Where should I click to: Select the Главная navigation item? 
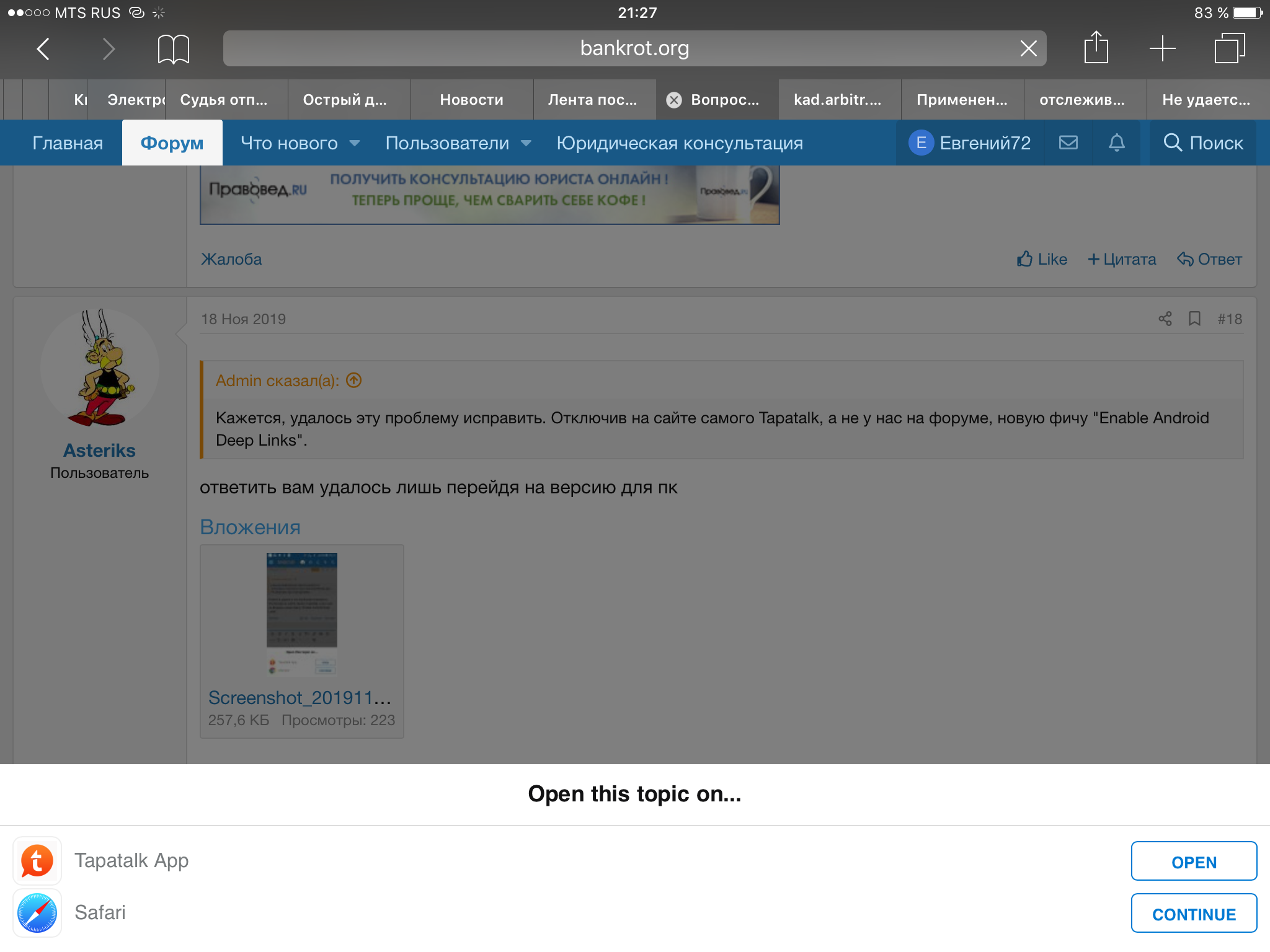(x=68, y=143)
